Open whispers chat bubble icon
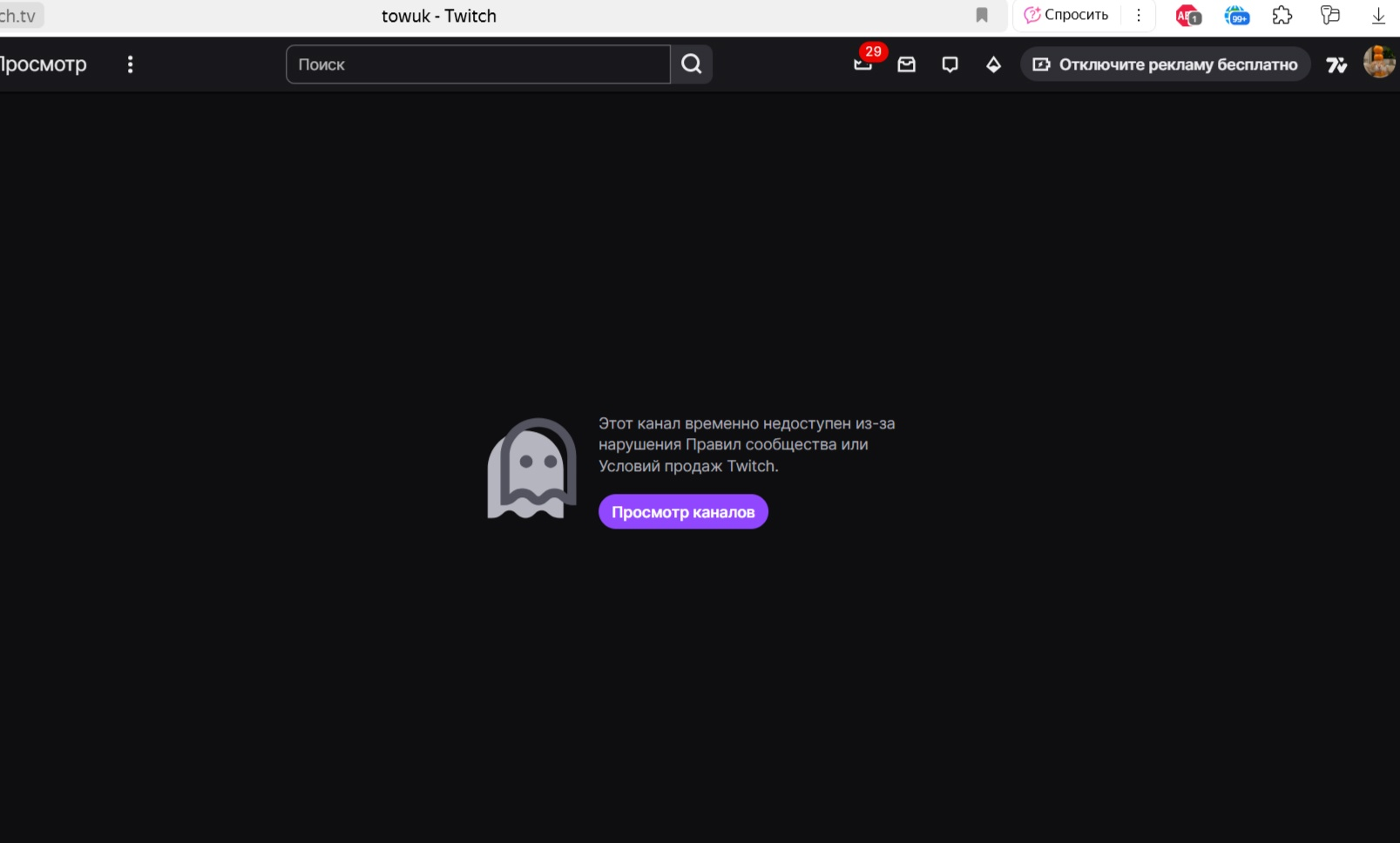The height and width of the screenshot is (843, 1400). pyautogui.click(x=950, y=64)
